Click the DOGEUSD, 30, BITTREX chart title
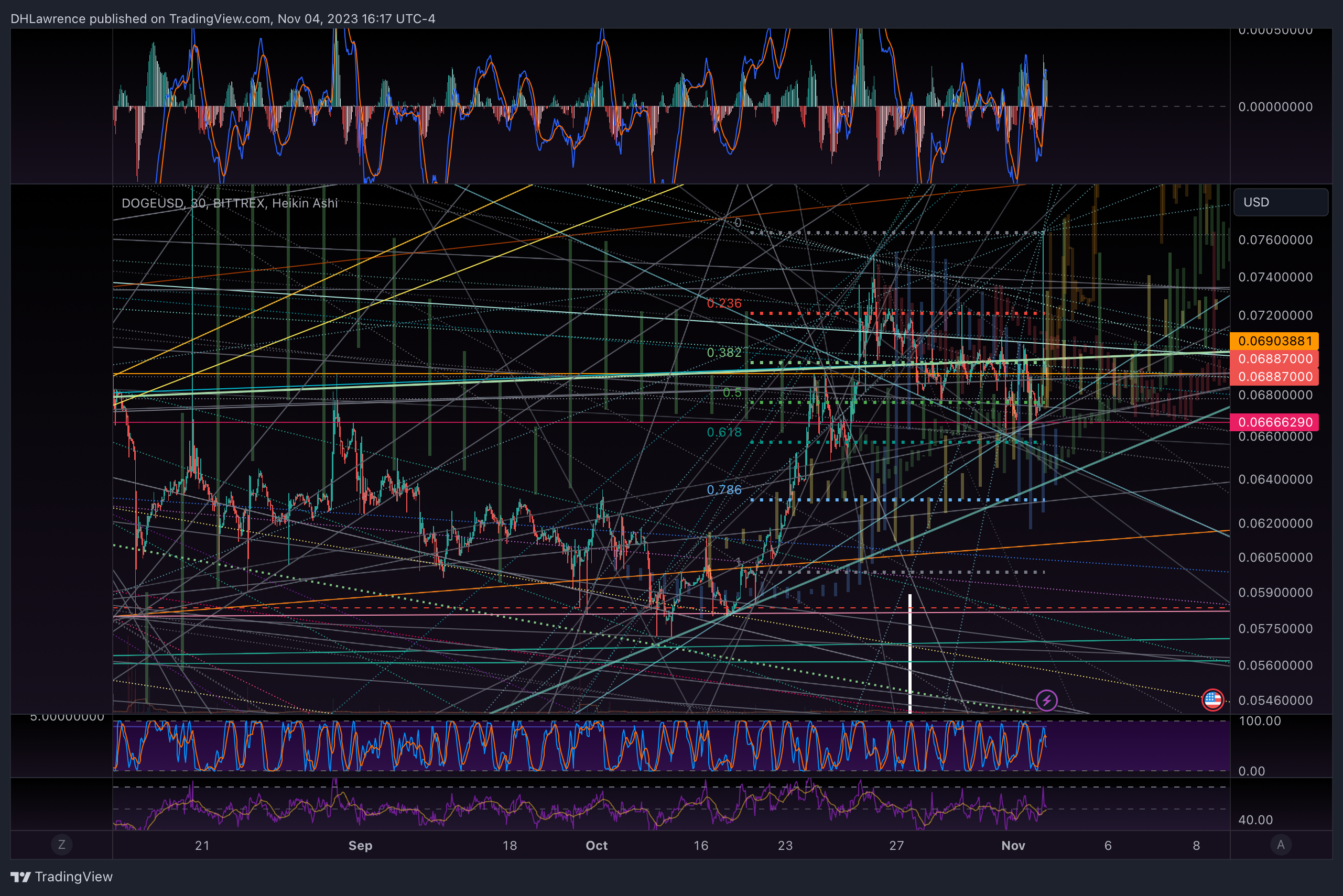Viewport: 1343px width, 896px height. click(229, 203)
